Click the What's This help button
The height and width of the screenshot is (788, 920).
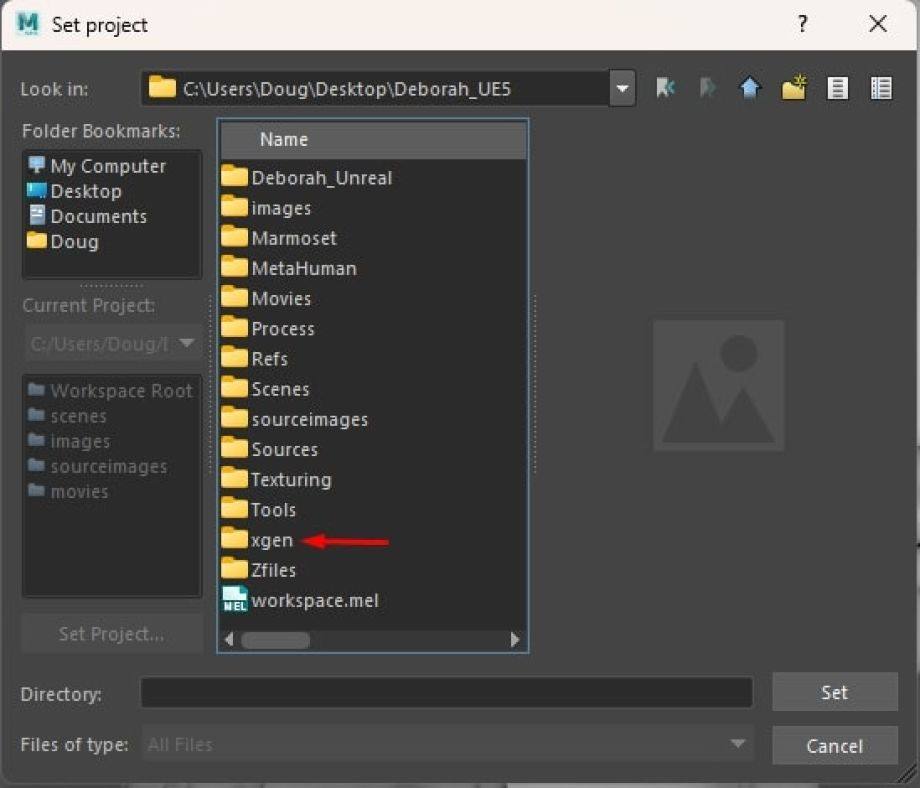coord(802,25)
